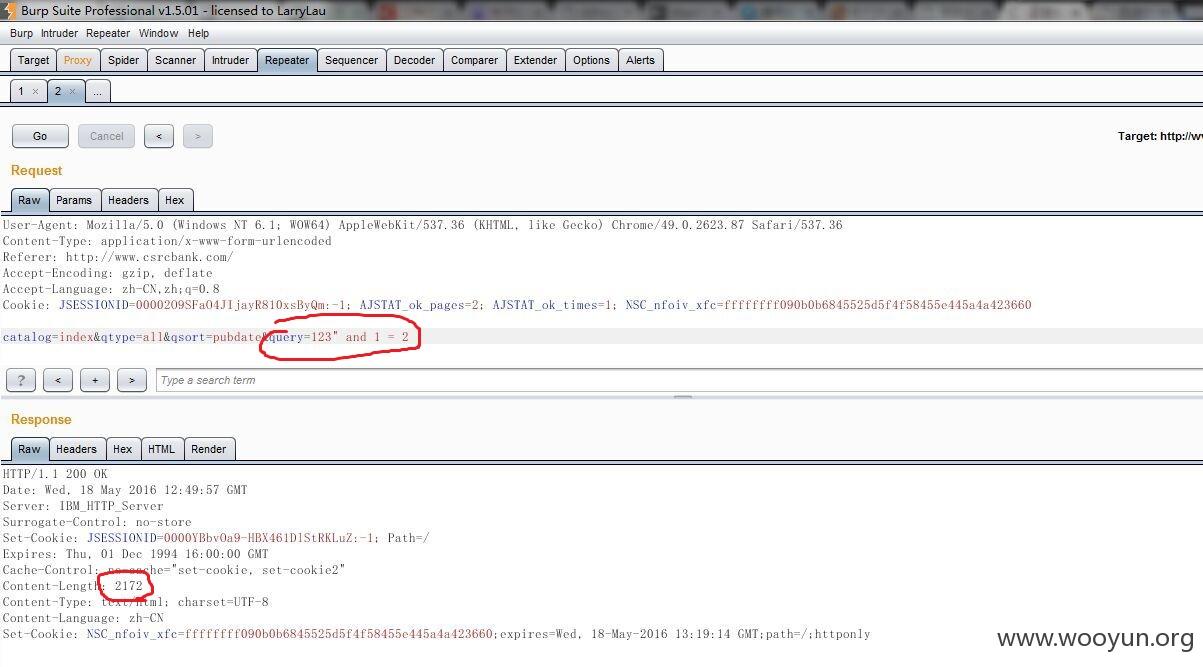The height and width of the screenshot is (667, 1203).
Task: Show Request Hex view
Action: 175,200
